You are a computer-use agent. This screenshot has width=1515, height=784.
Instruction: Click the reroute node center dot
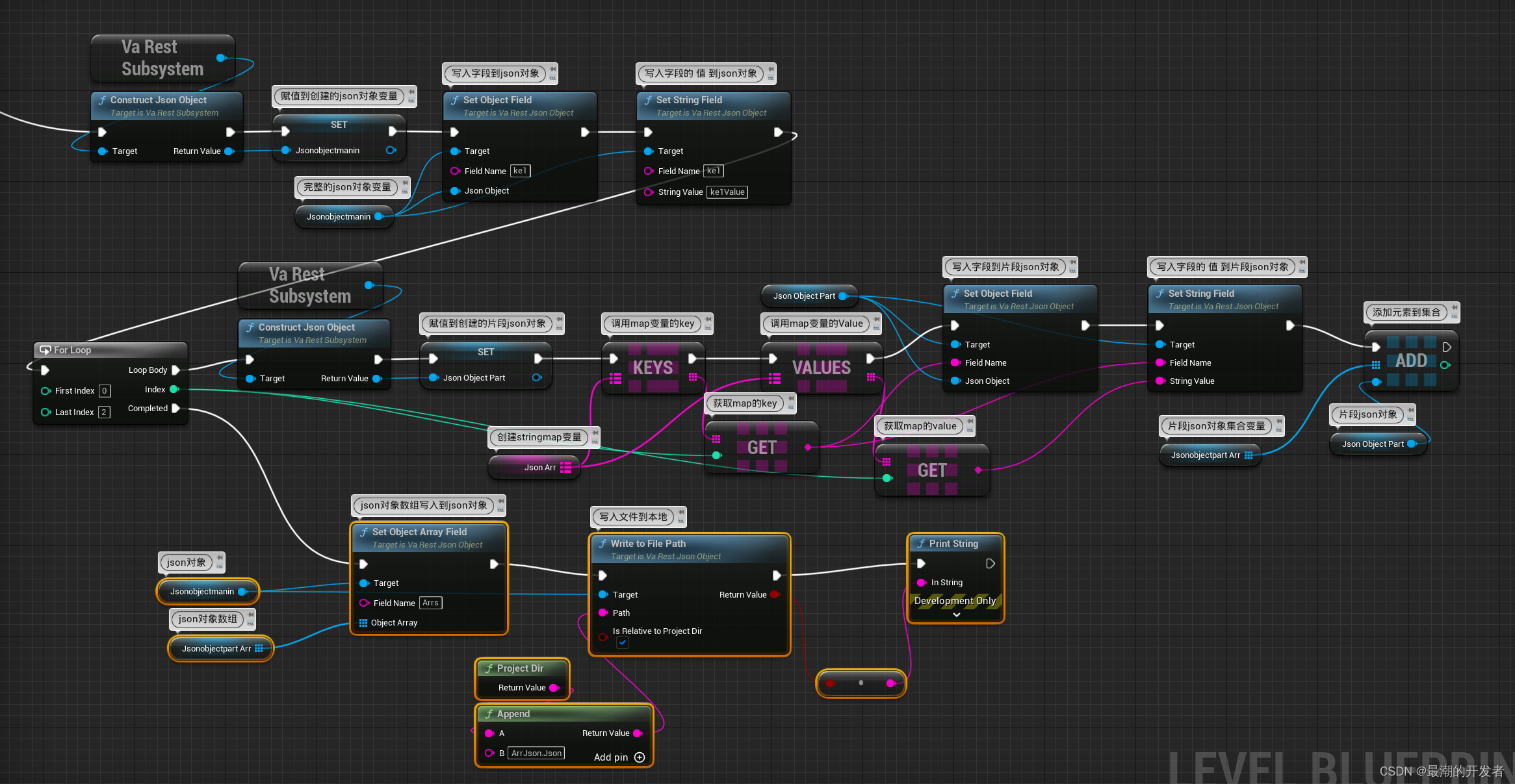[x=861, y=683]
